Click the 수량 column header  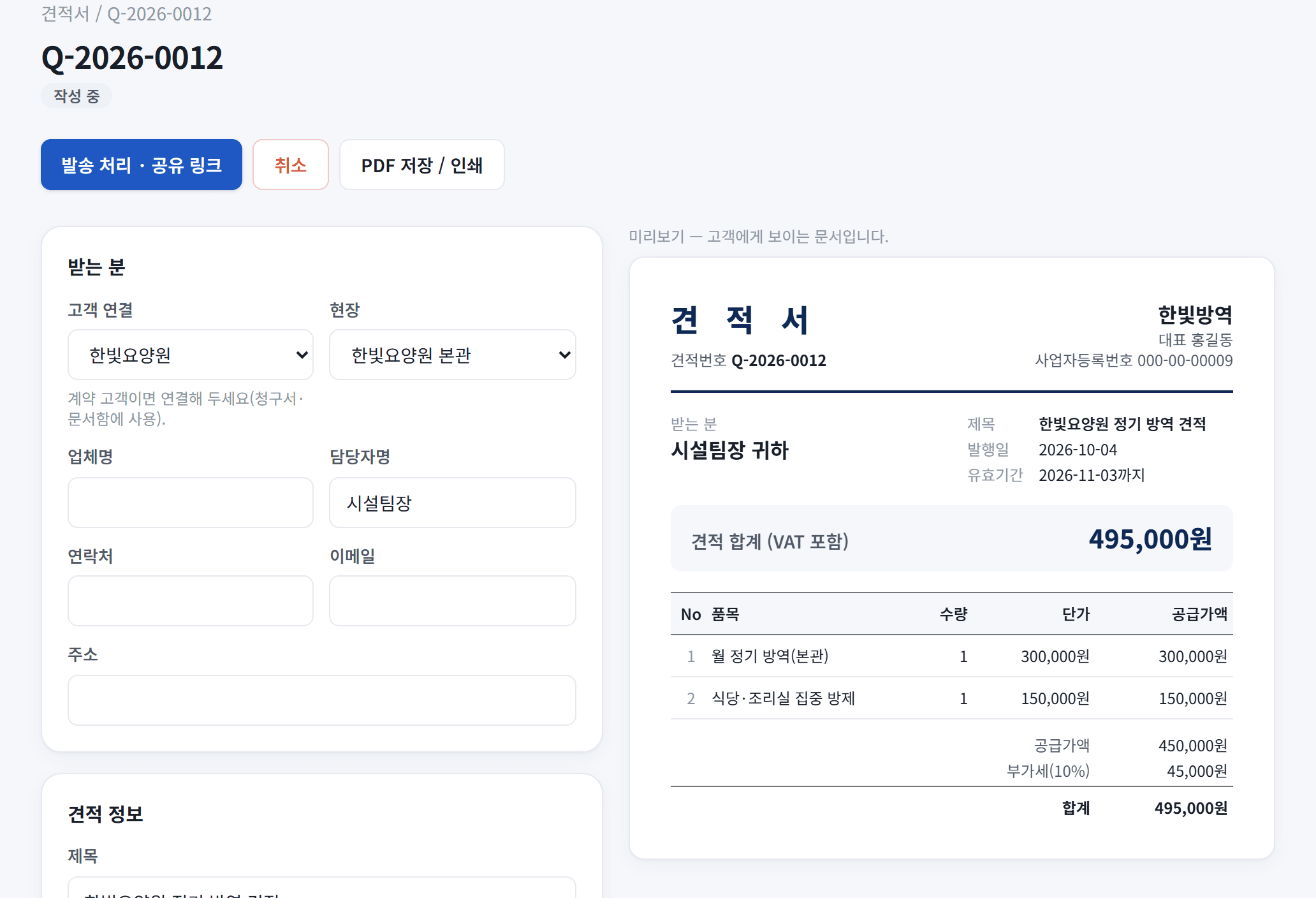point(953,614)
